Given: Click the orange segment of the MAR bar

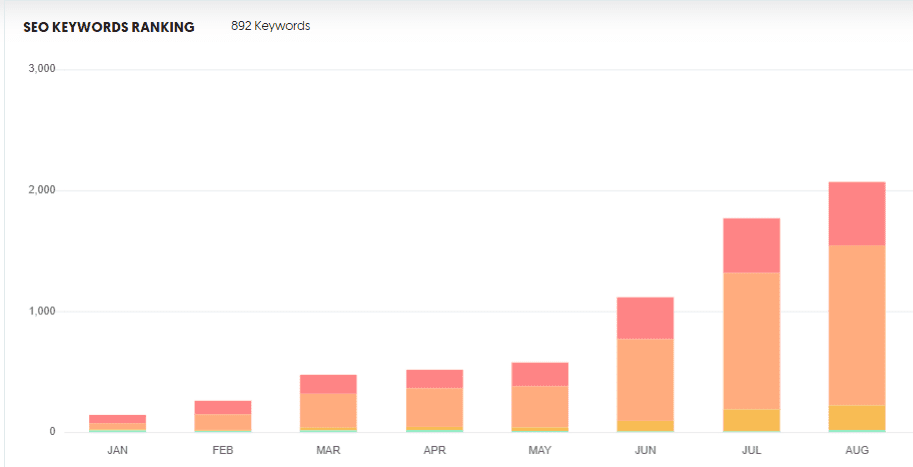Looking at the screenshot, I should coord(328,411).
